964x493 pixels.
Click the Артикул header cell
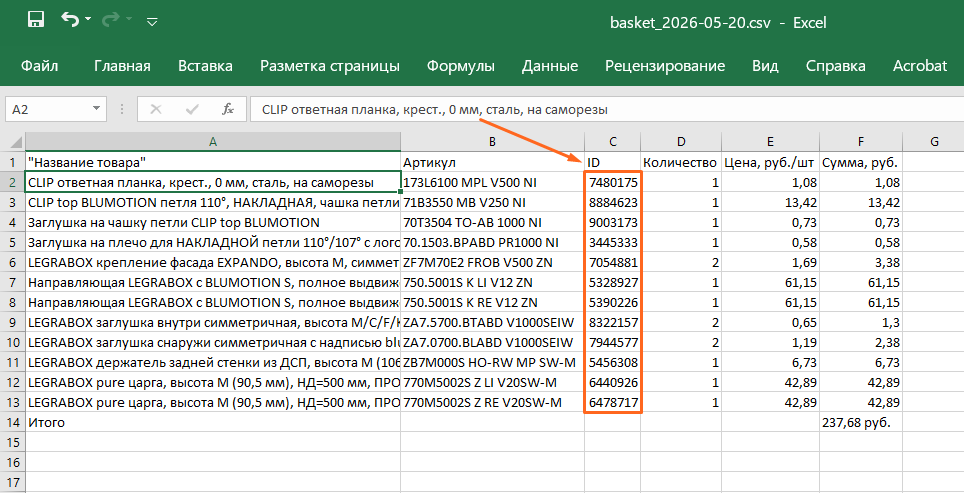pos(492,162)
